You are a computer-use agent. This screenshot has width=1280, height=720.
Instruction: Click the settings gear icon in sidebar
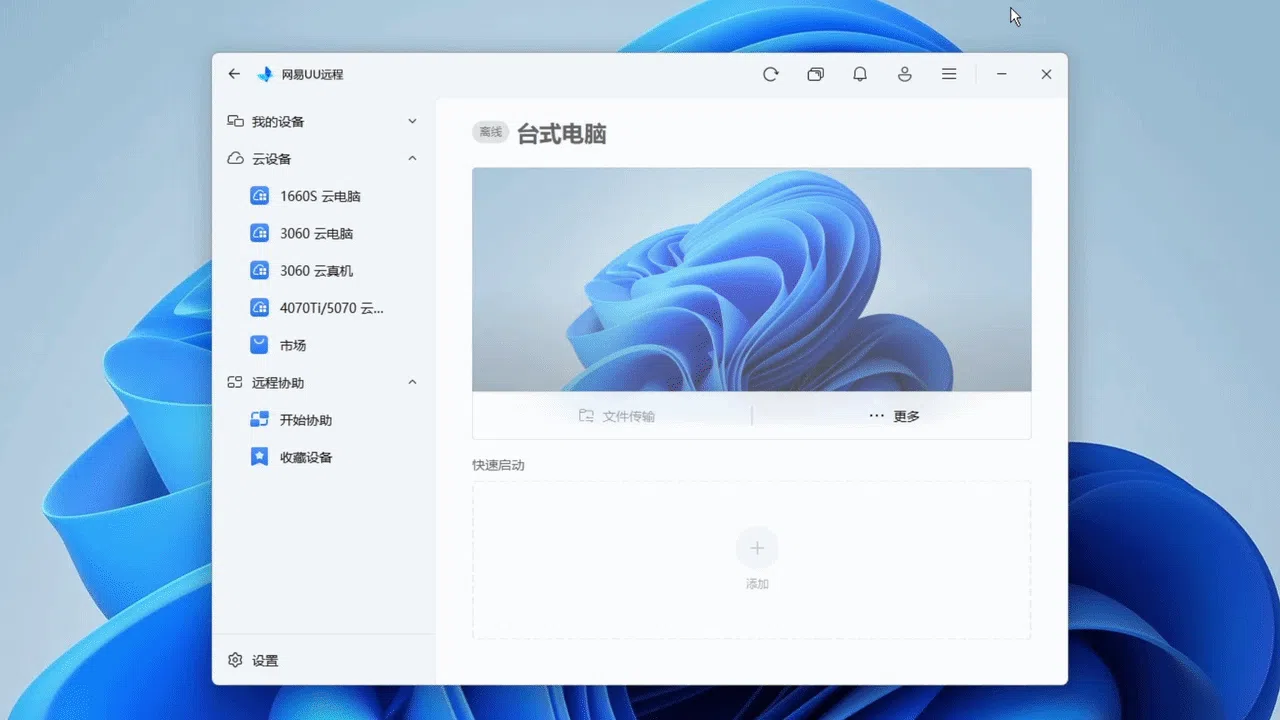tap(236, 660)
